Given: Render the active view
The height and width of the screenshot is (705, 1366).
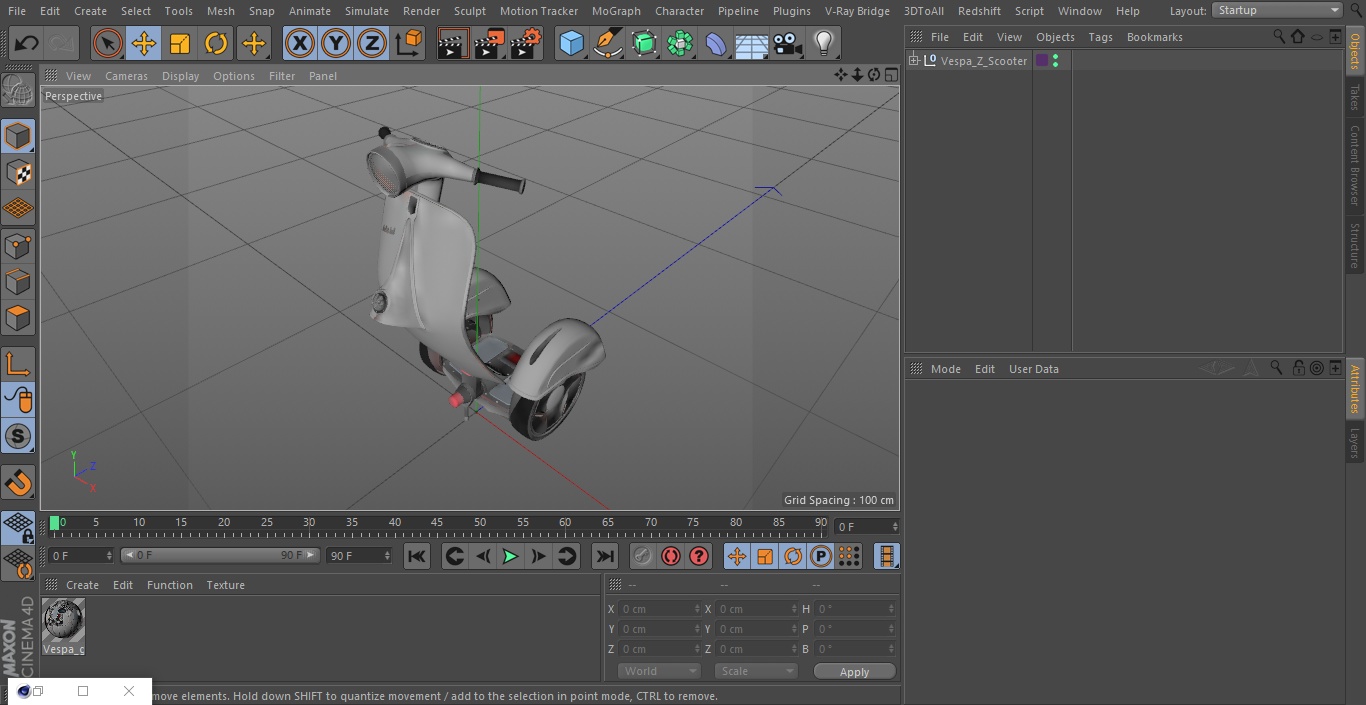Looking at the screenshot, I should pyautogui.click(x=453, y=43).
